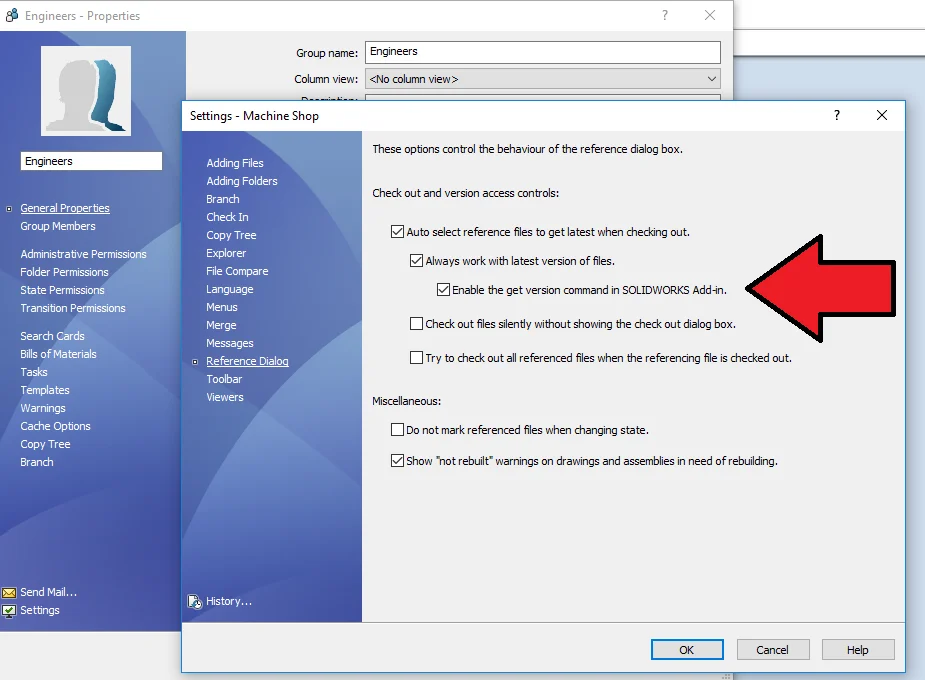Click the History icon in Settings dialog
This screenshot has width=925, height=680.
click(195, 601)
